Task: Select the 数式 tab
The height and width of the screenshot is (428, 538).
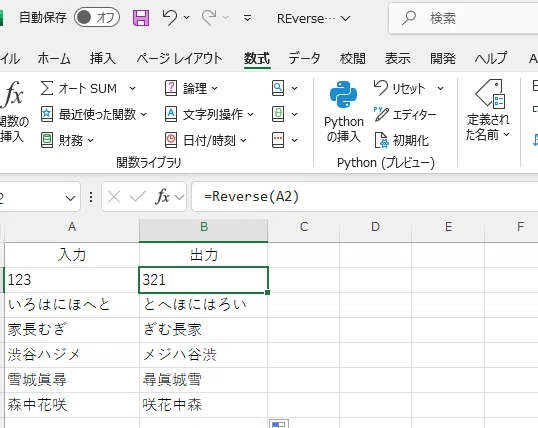Action: pyautogui.click(x=257, y=58)
